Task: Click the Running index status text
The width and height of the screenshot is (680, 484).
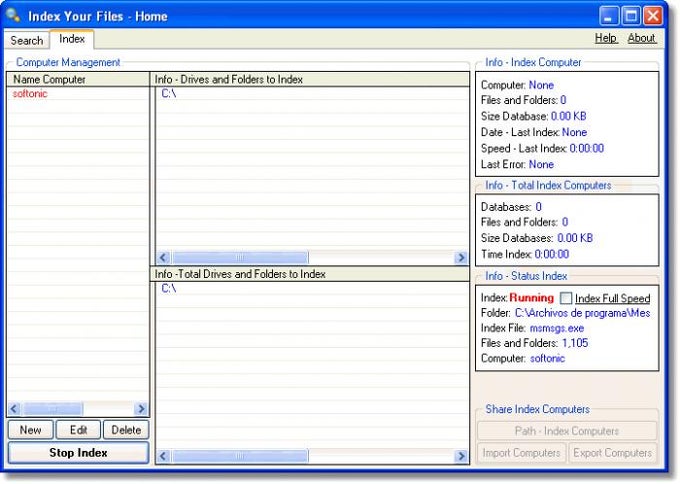Action: click(532, 298)
